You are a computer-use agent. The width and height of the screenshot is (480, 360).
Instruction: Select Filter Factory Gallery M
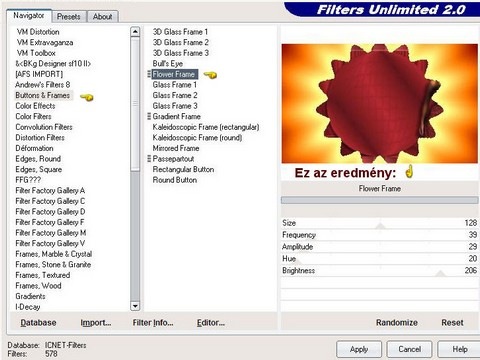point(51,233)
